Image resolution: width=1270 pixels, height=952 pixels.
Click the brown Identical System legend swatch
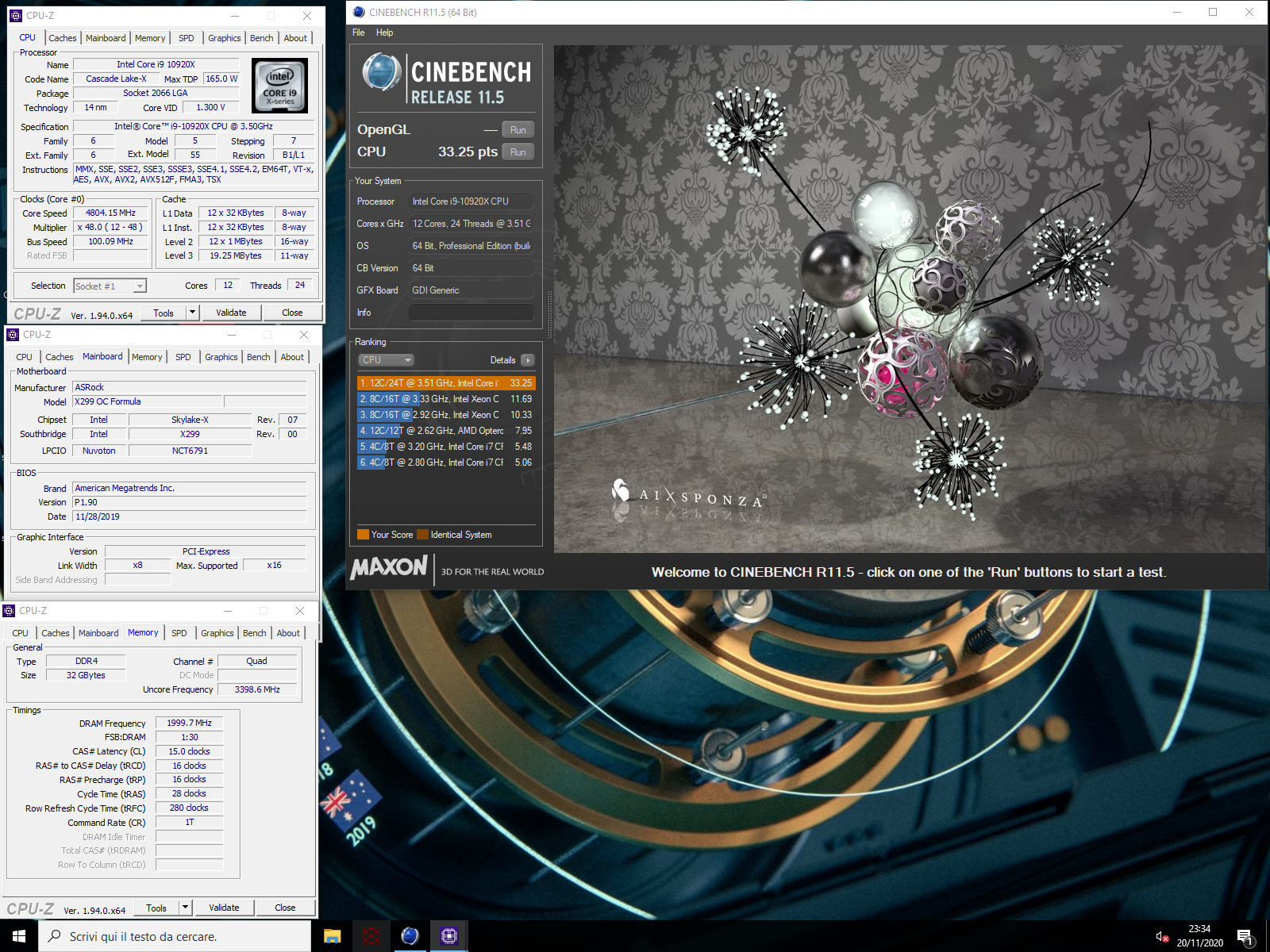click(x=422, y=535)
